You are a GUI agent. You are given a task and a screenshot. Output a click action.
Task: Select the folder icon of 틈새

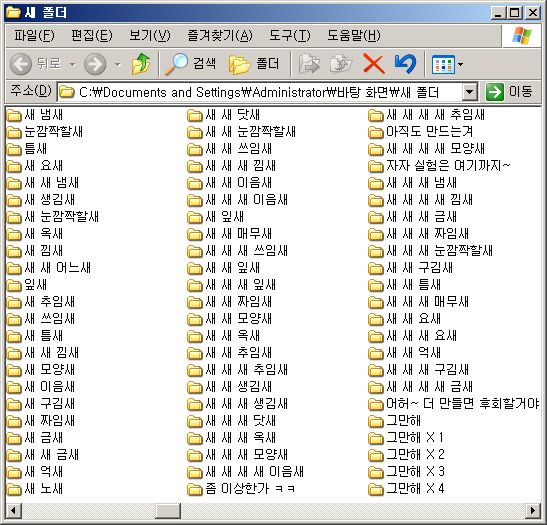pyautogui.click(x=14, y=149)
